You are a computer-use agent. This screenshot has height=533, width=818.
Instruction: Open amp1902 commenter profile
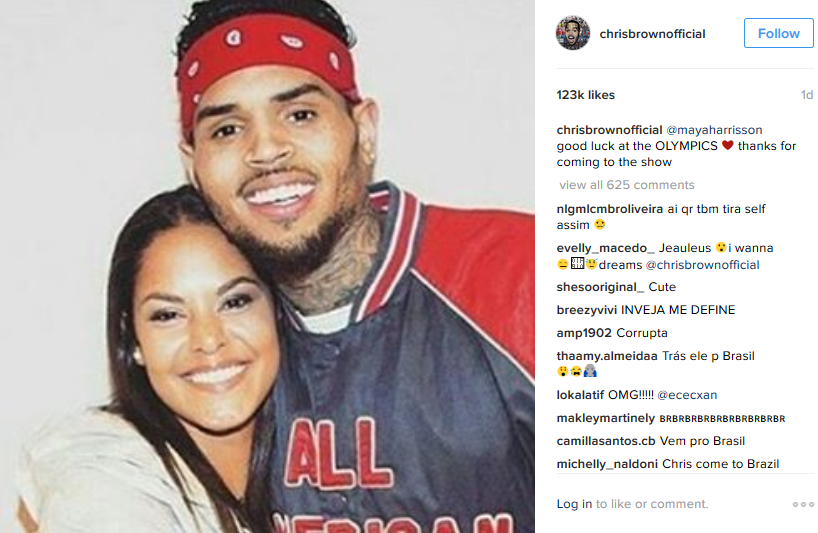coord(584,333)
